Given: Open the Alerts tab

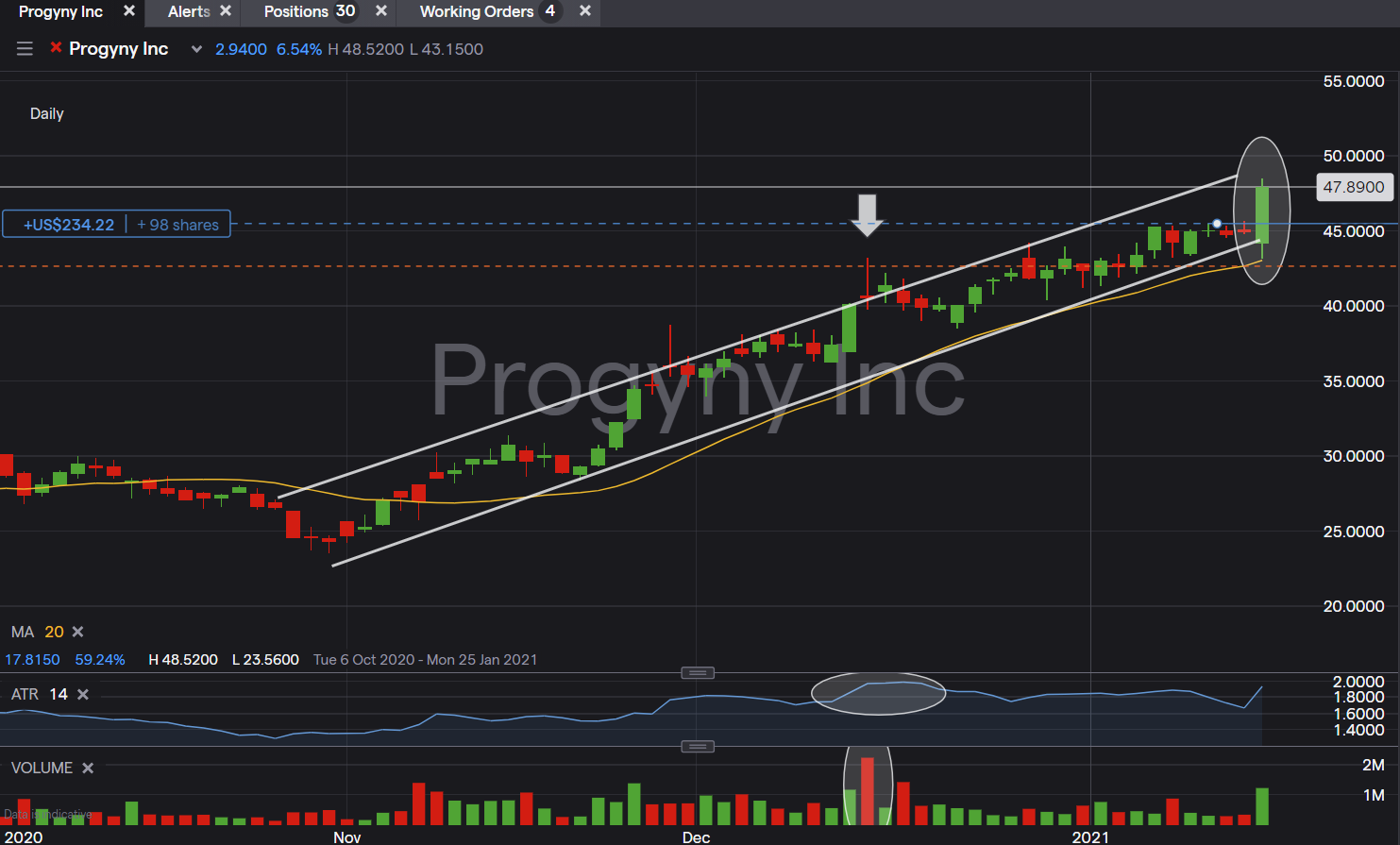Looking at the screenshot, I should pos(189,12).
